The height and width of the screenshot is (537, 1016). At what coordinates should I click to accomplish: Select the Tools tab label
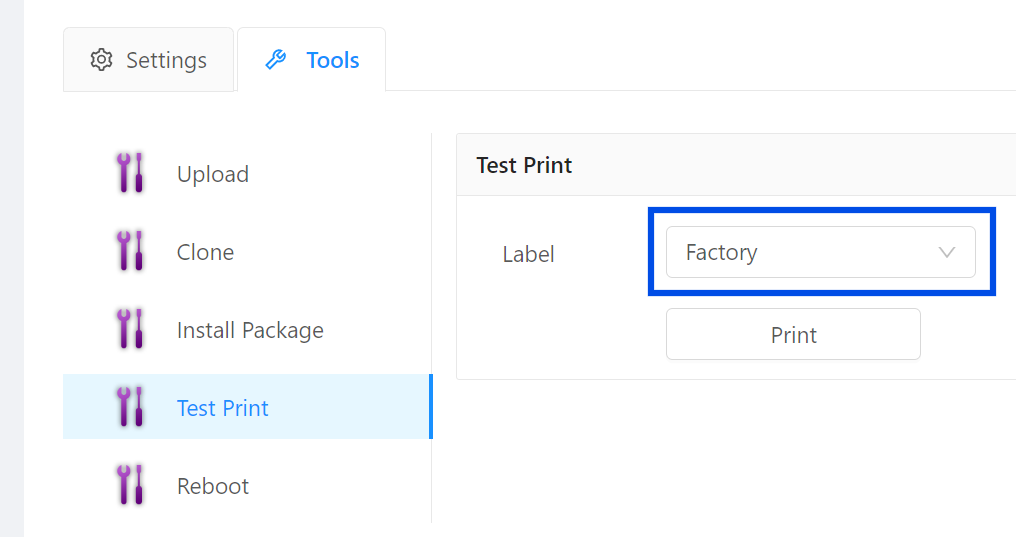coord(332,60)
